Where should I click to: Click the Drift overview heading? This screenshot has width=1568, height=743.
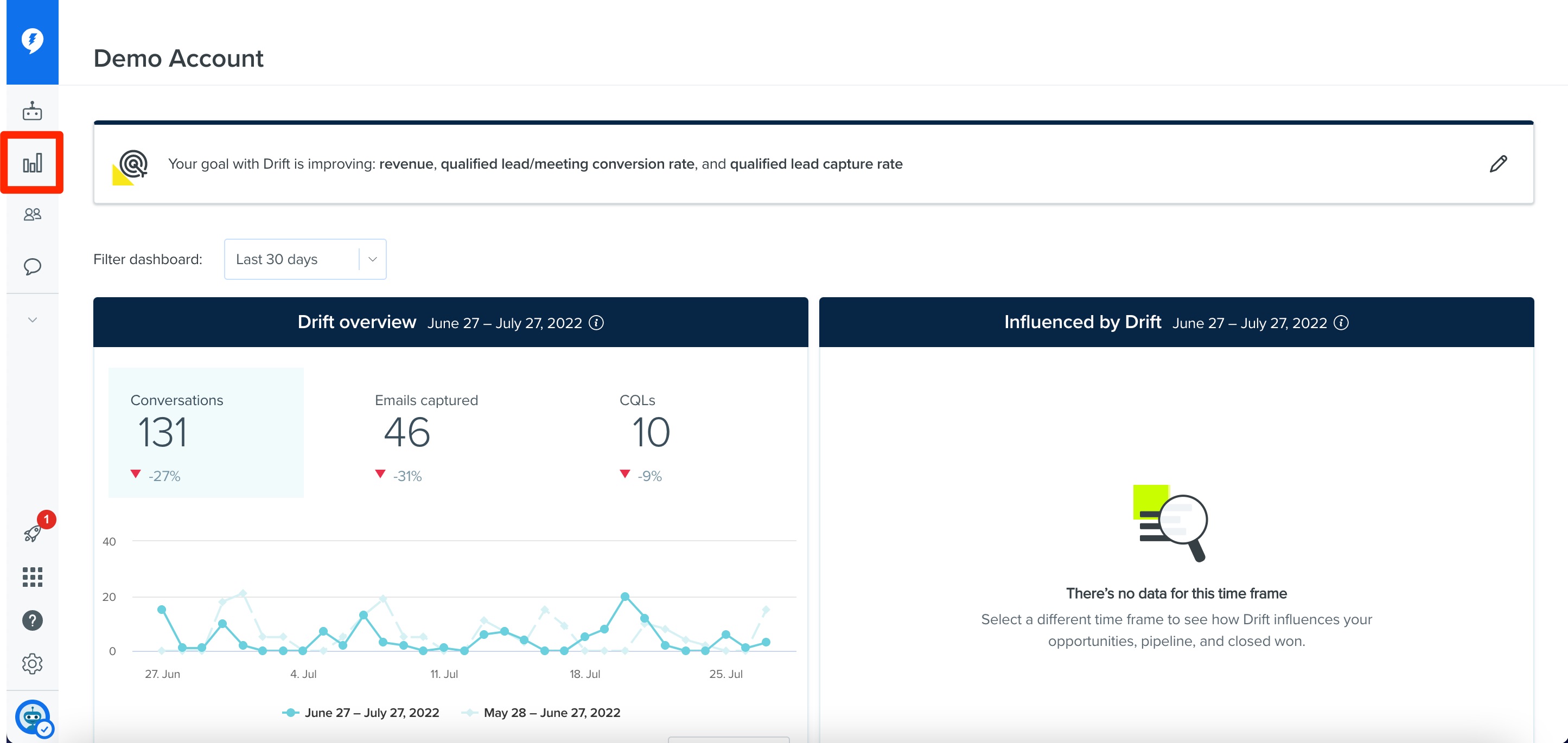[x=356, y=322]
